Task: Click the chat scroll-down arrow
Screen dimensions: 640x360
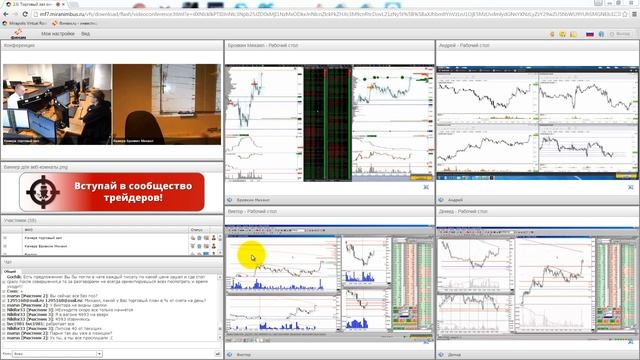Action: [x=220, y=338]
